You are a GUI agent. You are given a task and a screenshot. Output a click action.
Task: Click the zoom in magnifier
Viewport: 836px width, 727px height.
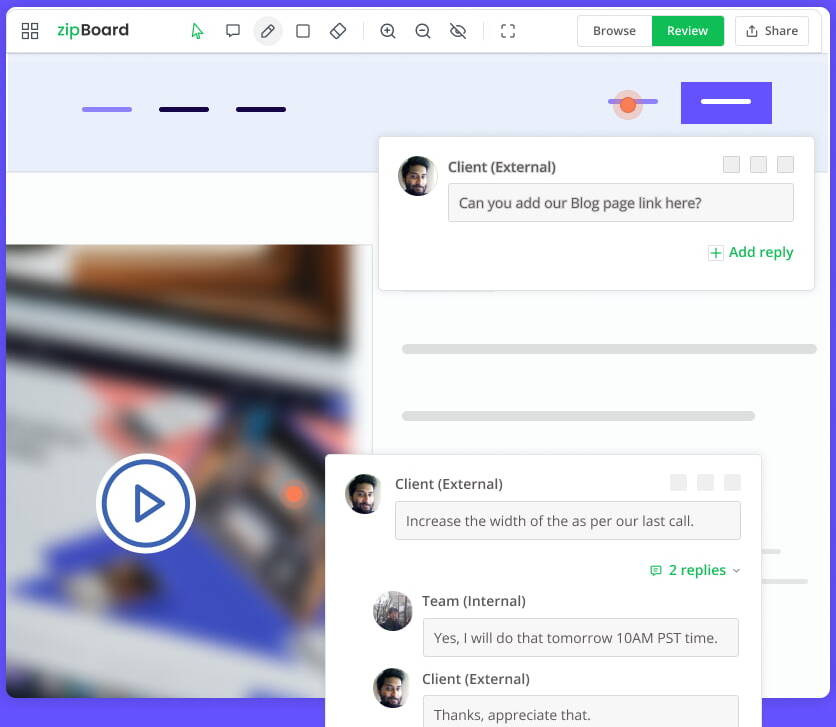pos(388,31)
